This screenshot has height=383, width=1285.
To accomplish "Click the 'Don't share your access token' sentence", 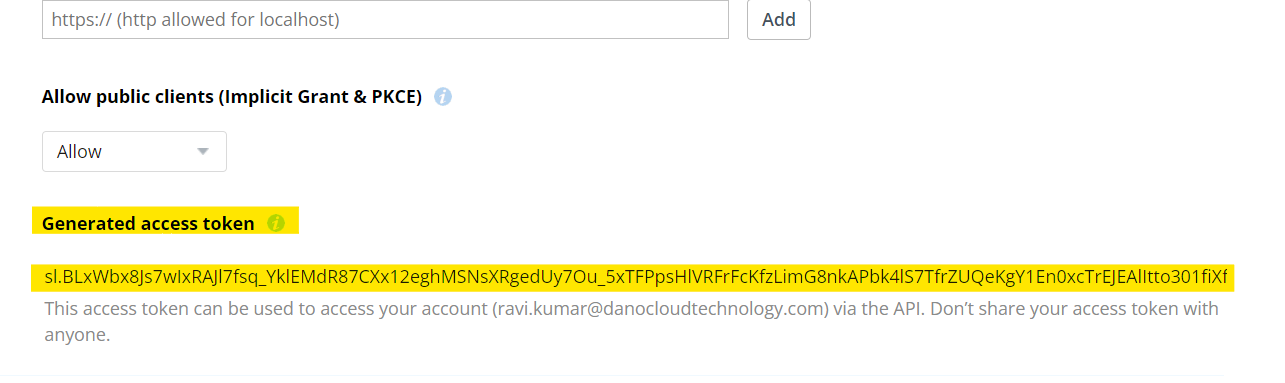I will point(1072,309).
